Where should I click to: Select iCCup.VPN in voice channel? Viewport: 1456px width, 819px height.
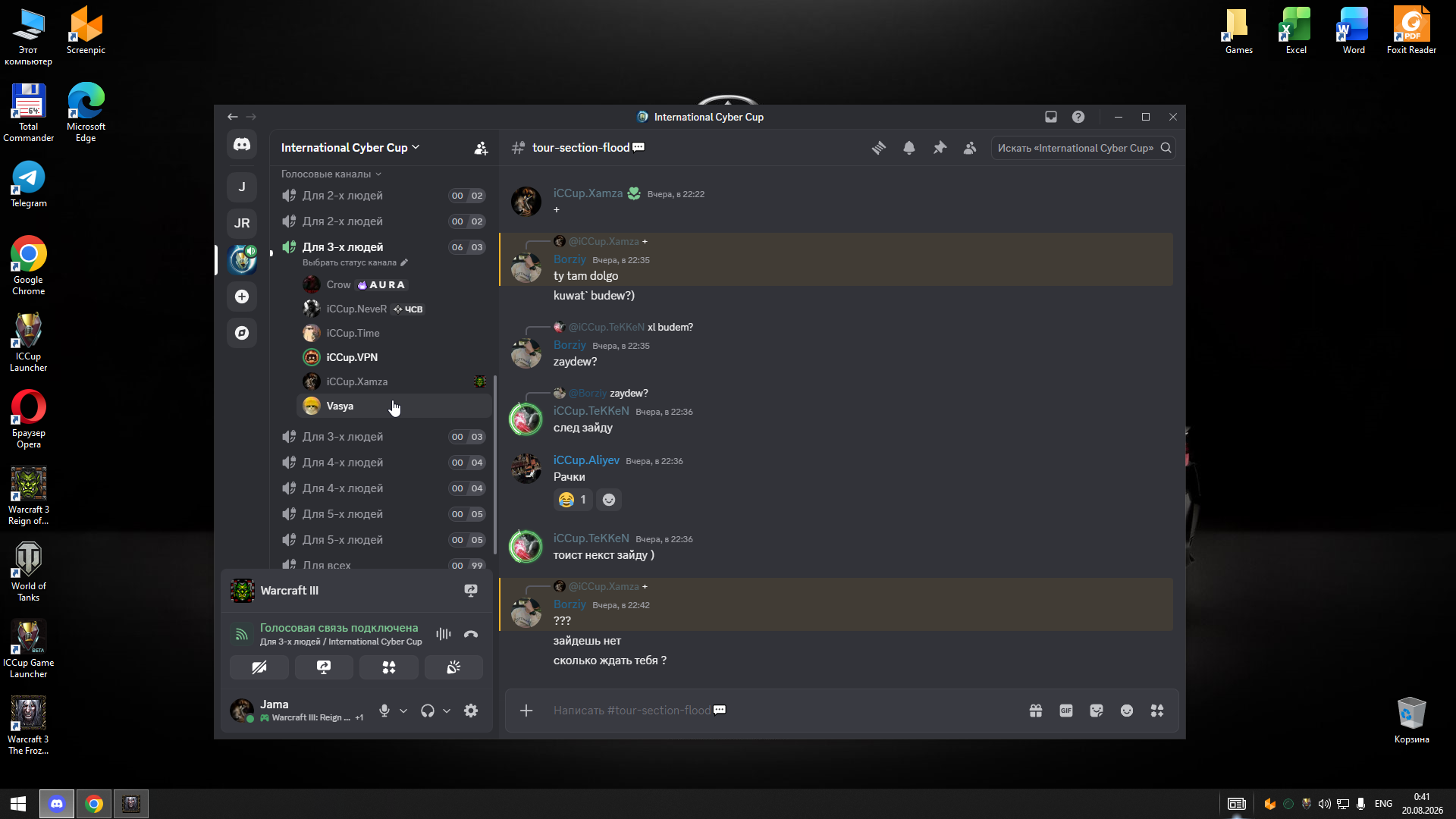point(394,357)
